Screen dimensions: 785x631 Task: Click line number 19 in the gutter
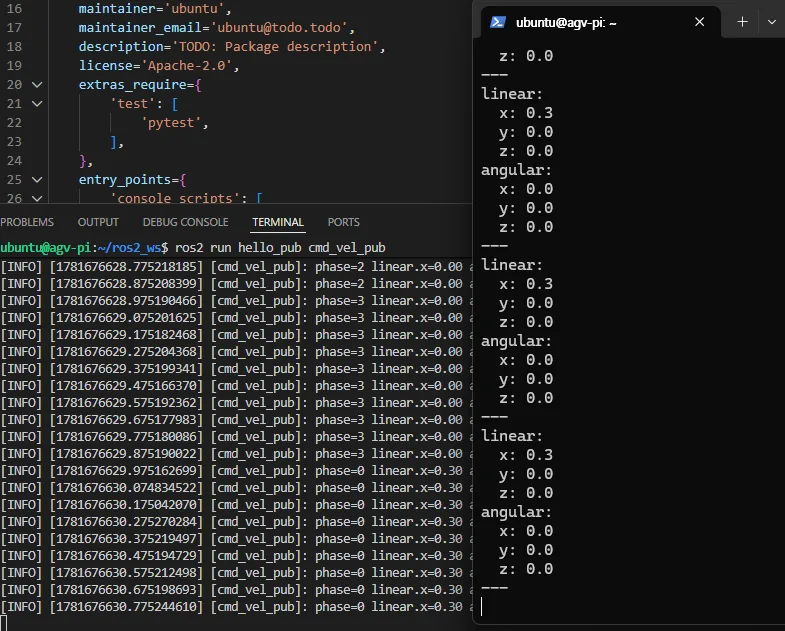click(x=14, y=66)
